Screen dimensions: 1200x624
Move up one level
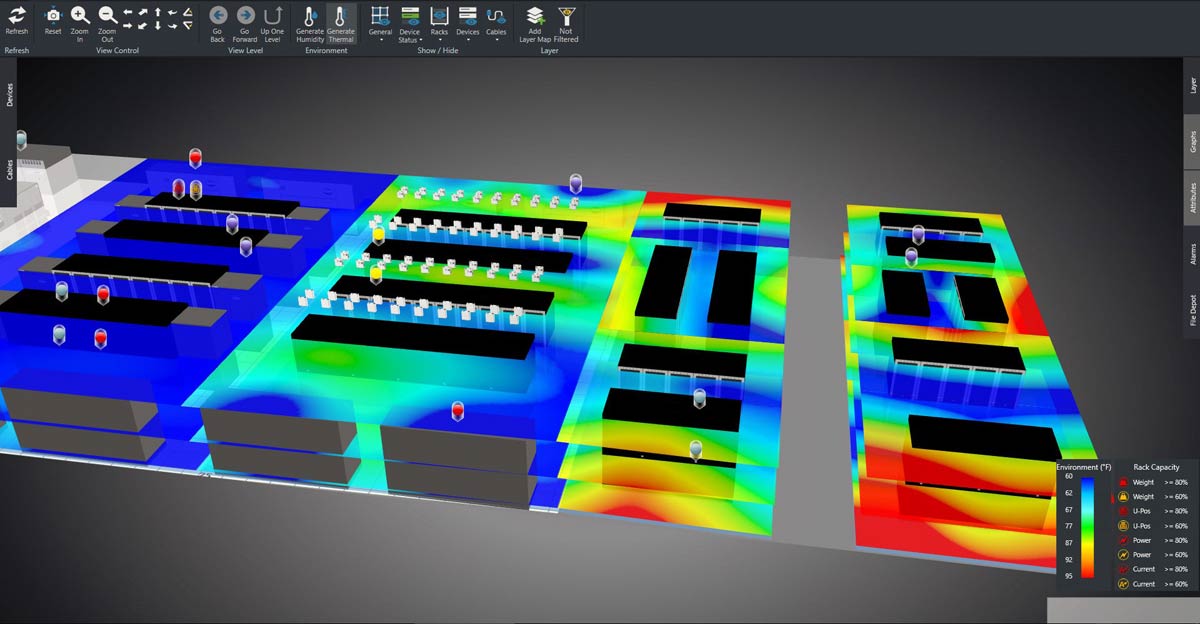tap(272, 17)
